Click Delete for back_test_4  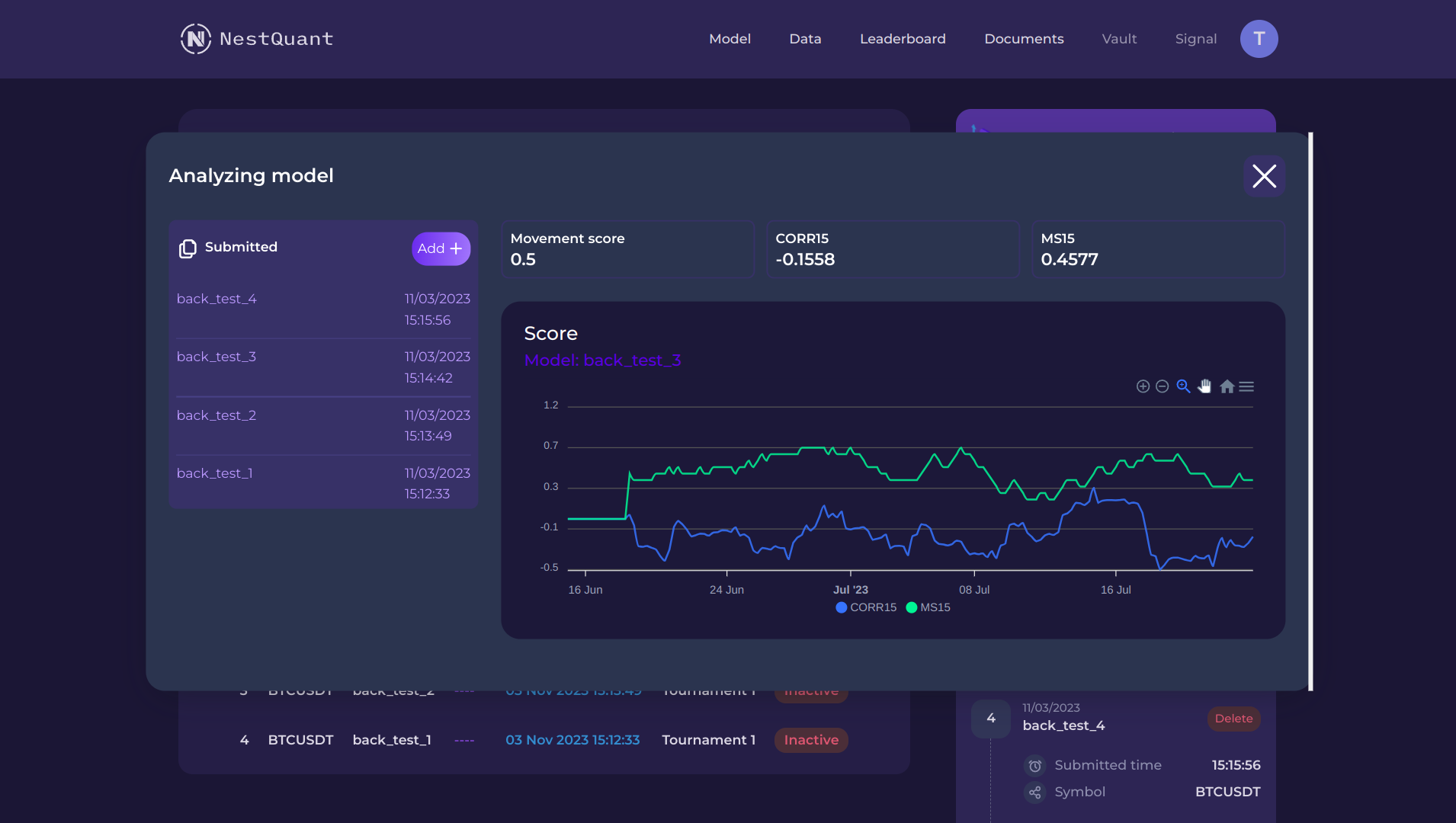[x=1233, y=719]
